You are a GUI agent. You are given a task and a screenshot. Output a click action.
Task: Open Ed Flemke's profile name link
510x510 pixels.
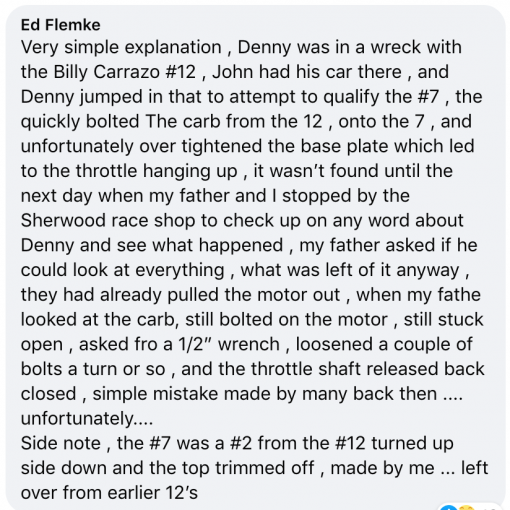coord(60,25)
